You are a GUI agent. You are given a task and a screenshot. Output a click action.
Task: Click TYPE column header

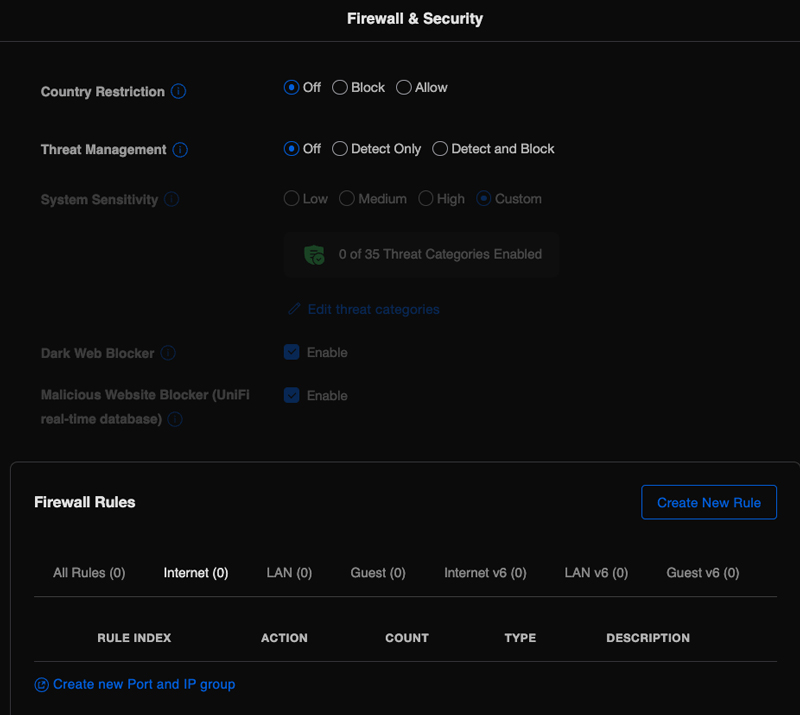(520, 638)
